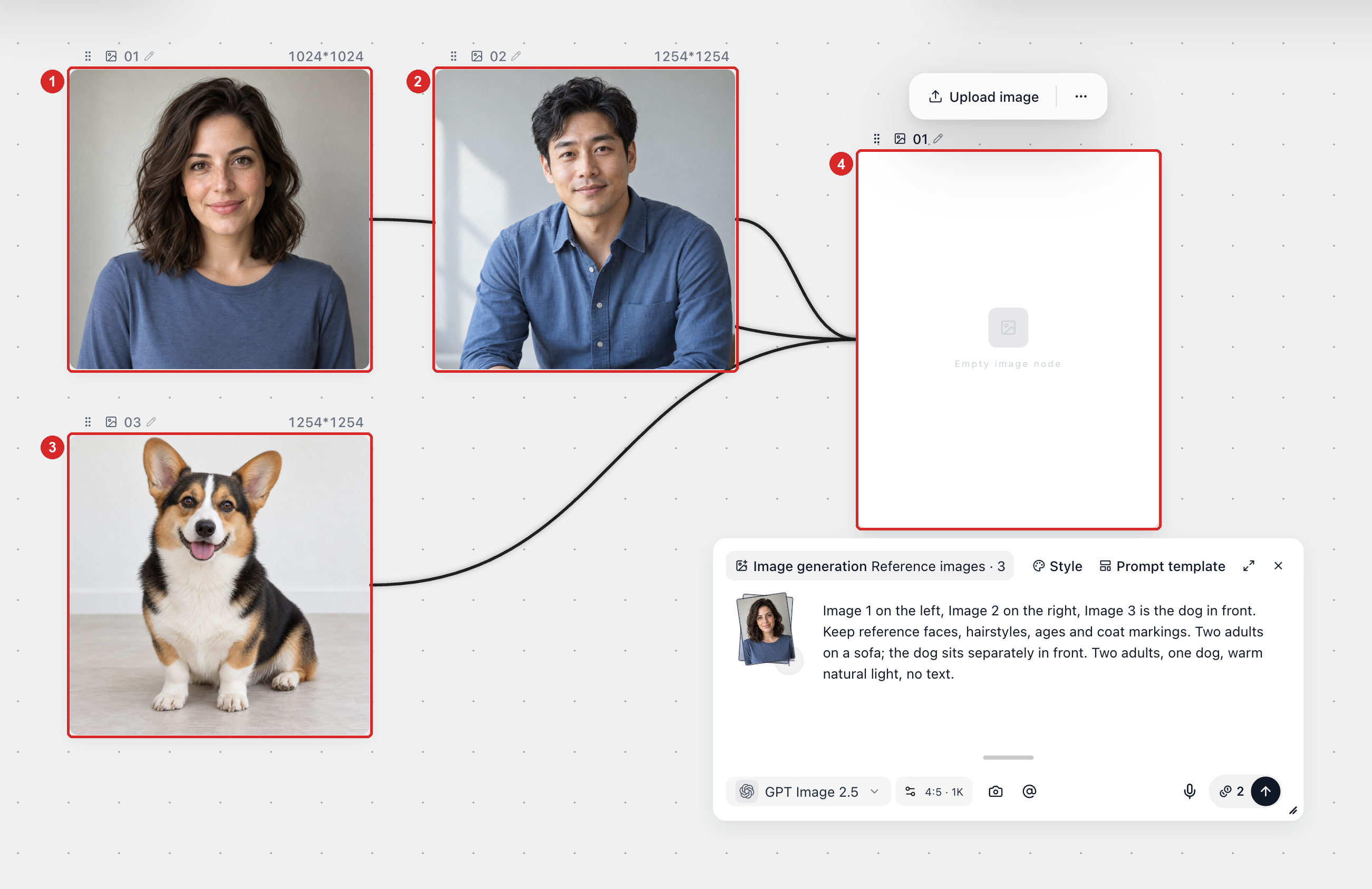The image size is (1372, 889).
Task: Click the 03 node name label
Action: pos(132,422)
